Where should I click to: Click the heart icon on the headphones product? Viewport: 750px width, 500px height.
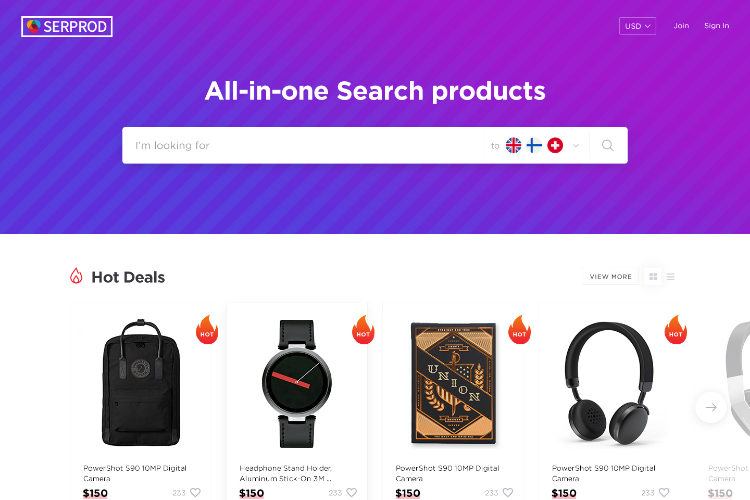664,492
